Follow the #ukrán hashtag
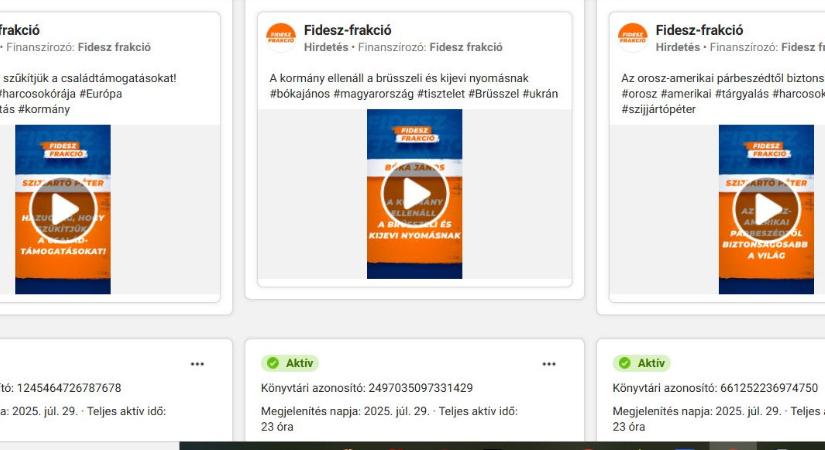Viewport: 825px width, 450px height. pyautogui.click(x=540, y=94)
